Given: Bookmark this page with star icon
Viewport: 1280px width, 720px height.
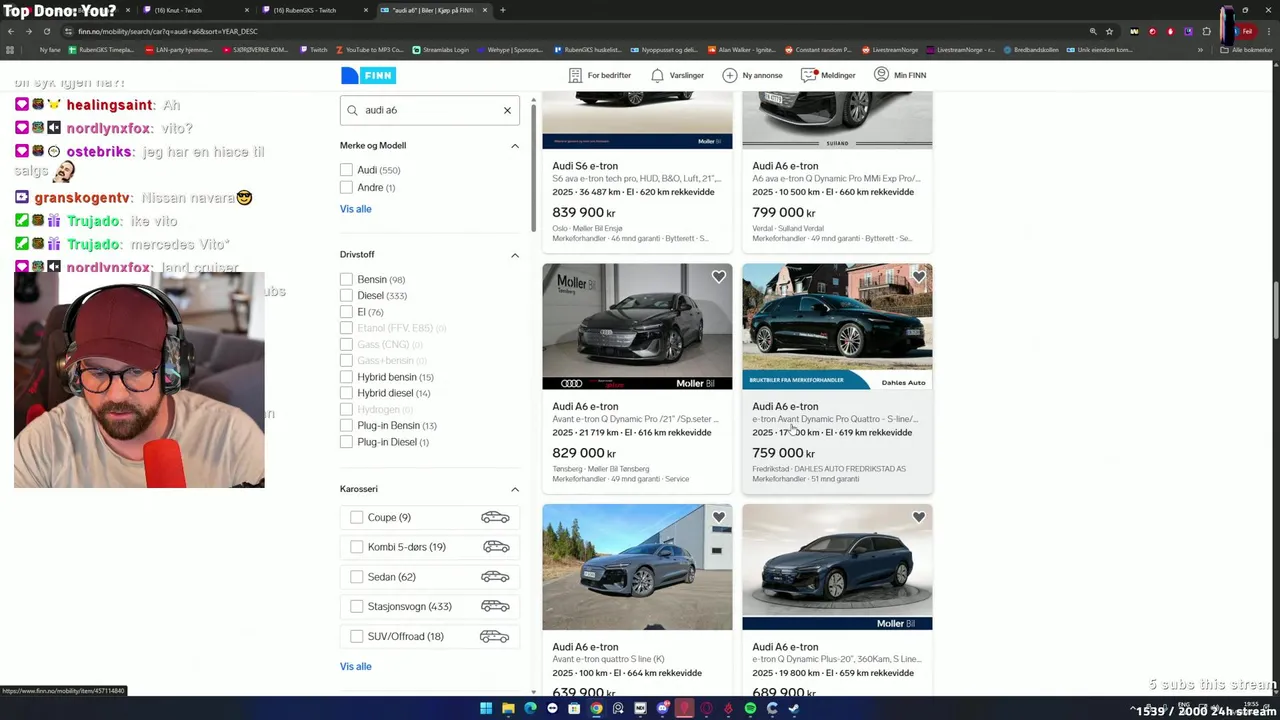Looking at the screenshot, I should click(x=1109, y=31).
